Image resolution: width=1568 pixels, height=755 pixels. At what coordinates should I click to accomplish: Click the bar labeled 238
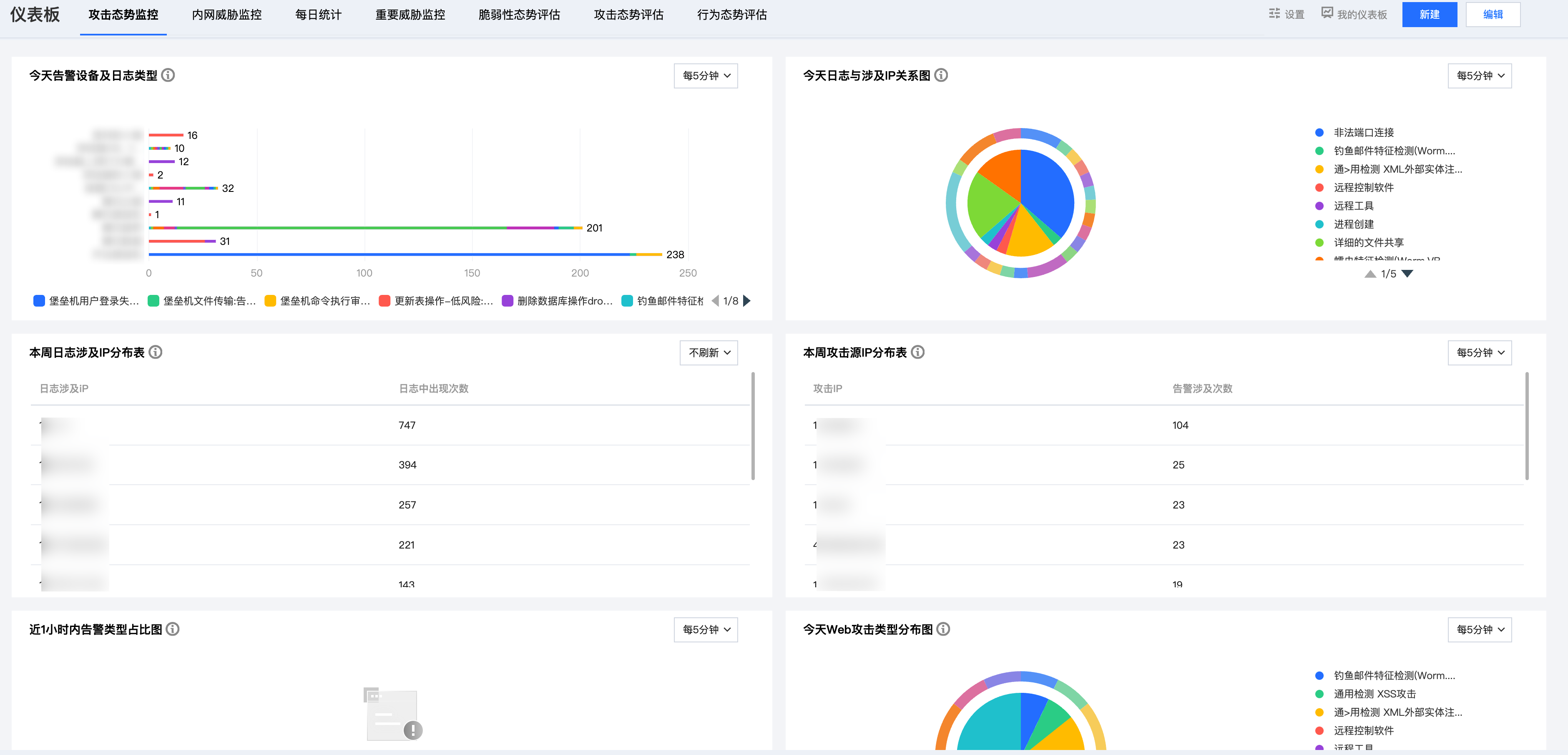click(405, 254)
